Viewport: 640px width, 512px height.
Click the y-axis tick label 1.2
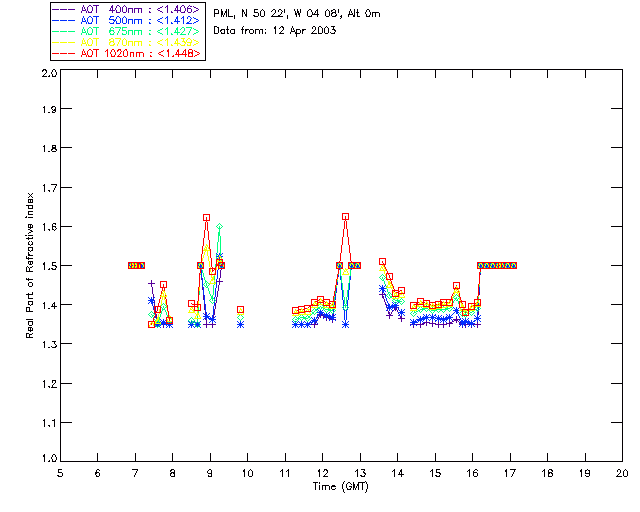coord(49,384)
